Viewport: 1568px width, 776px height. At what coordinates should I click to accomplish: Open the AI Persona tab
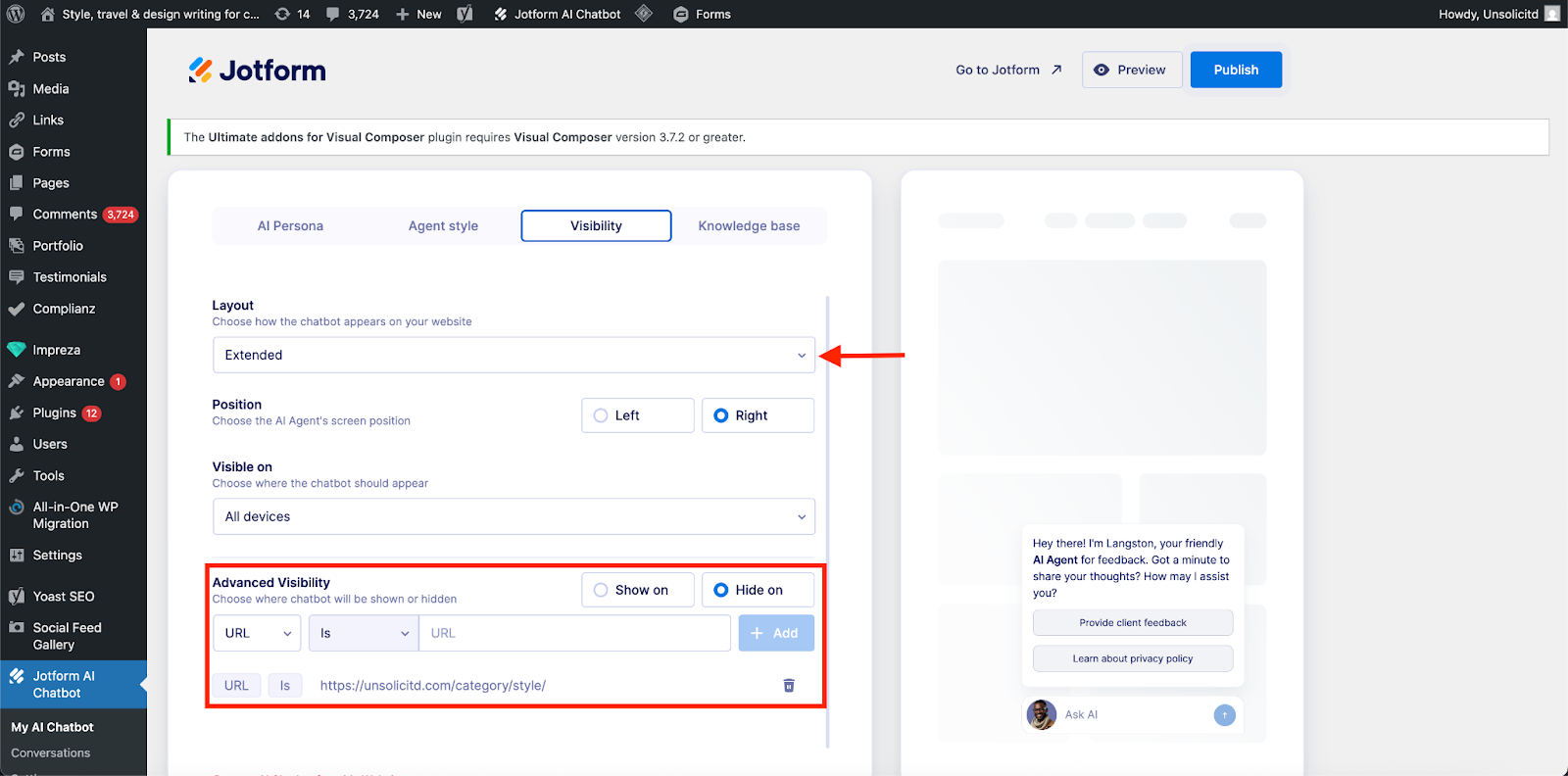(x=290, y=225)
